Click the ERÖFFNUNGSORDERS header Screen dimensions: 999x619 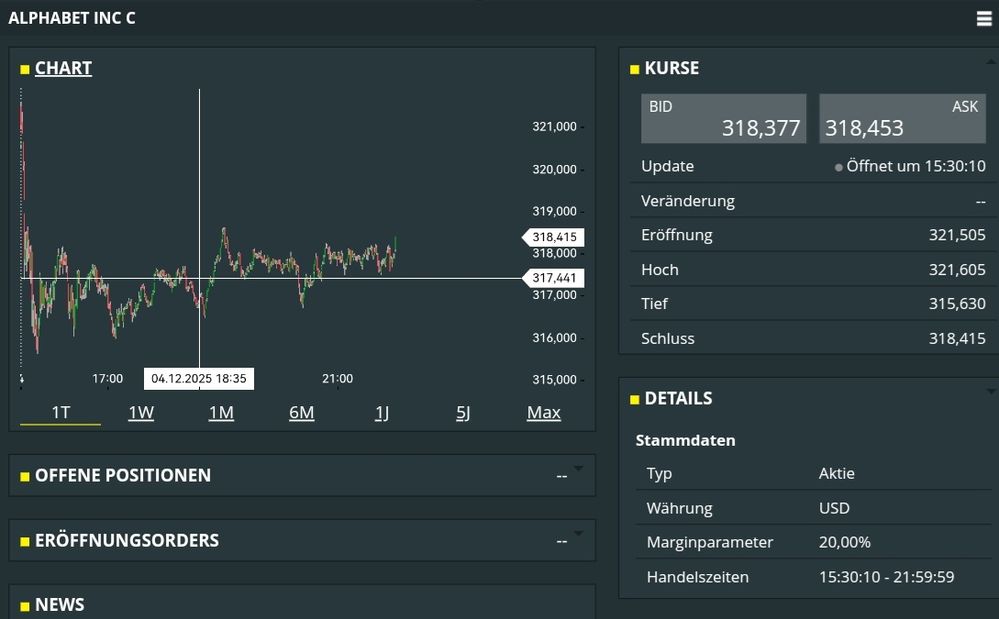(x=127, y=541)
